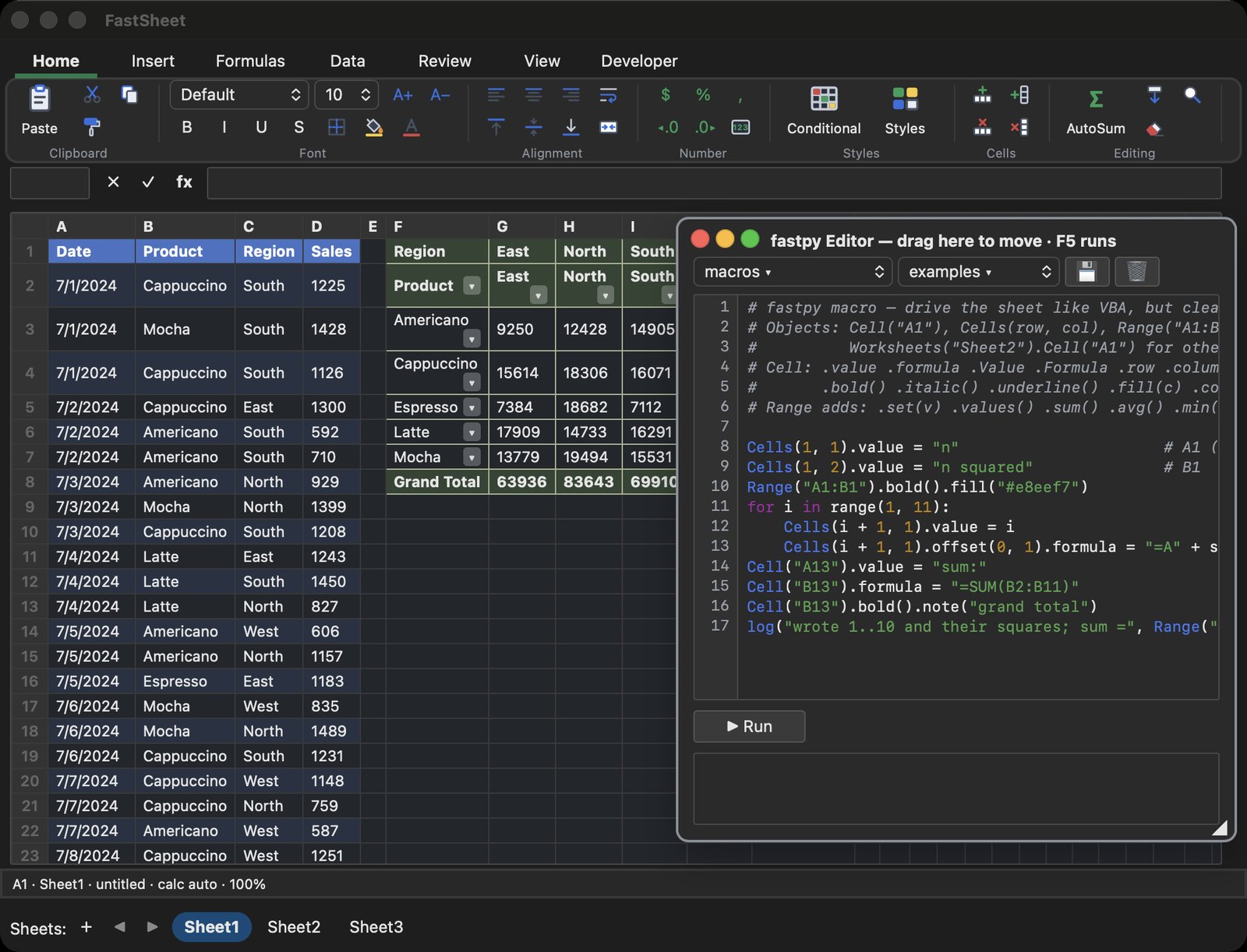Toggle align right horizontal alignment
This screenshot has width=1247, height=952.
[571, 95]
